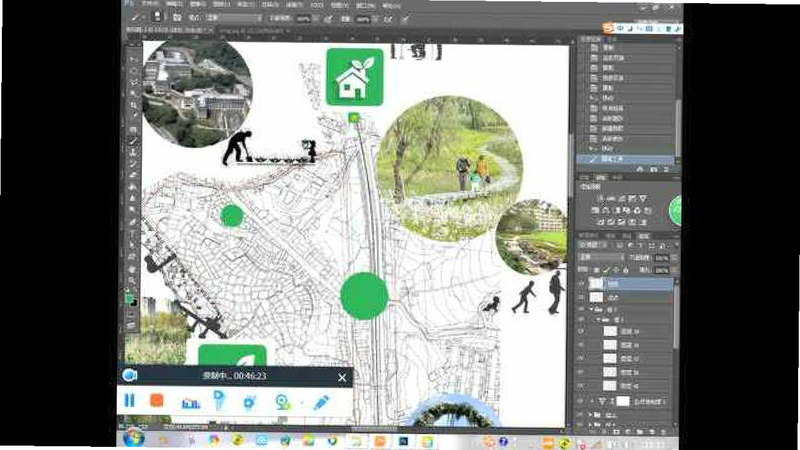800x450 pixels.
Task: Open the layer fill value dropdown
Action: pyautogui.click(x=674, y=270)
